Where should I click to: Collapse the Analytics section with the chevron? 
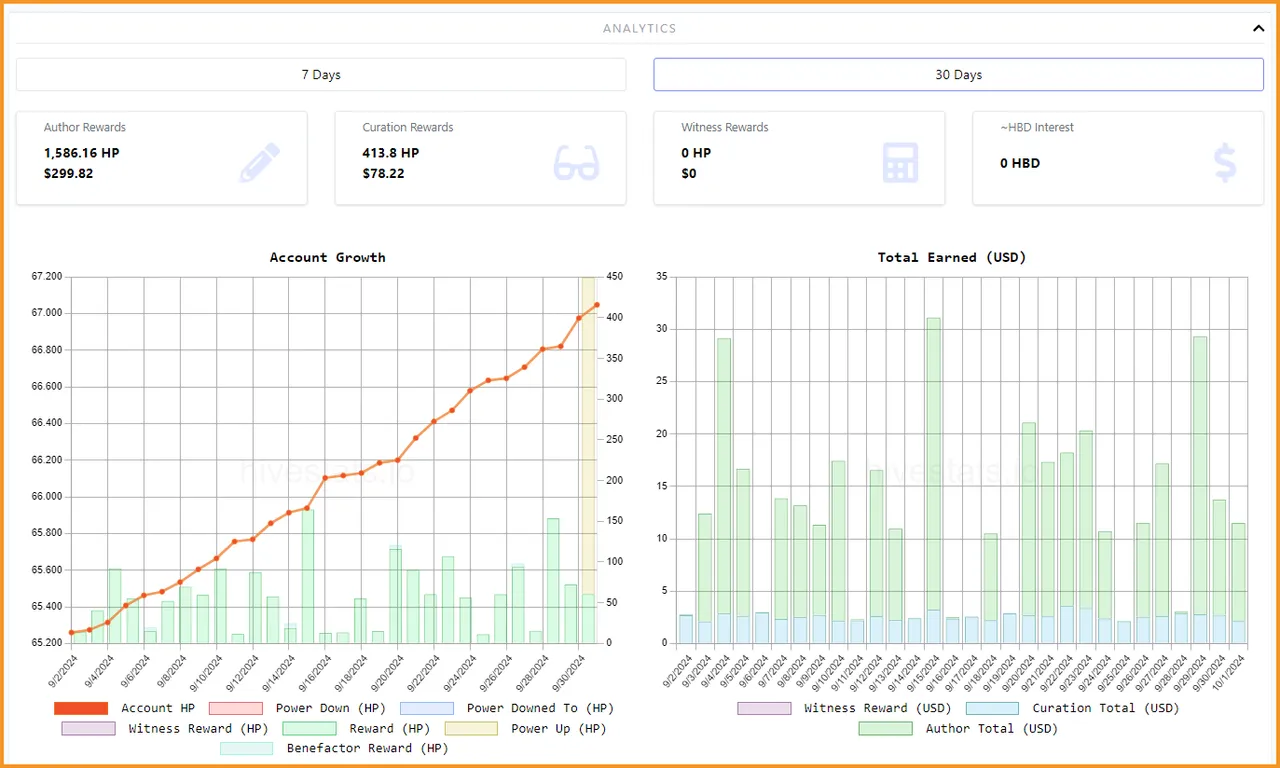[1258, 29]
